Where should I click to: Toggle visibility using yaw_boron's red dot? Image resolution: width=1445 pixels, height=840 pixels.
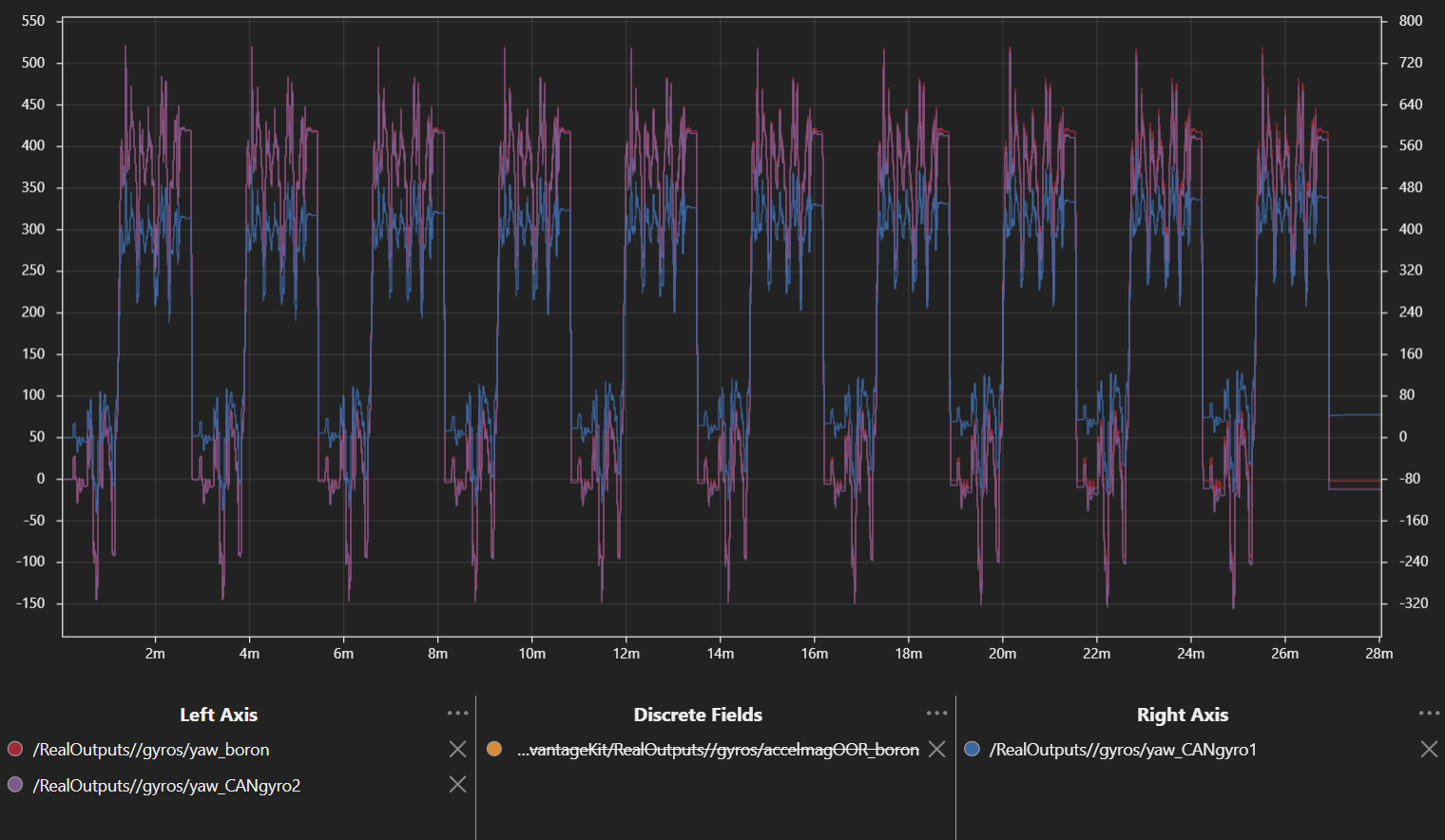15,749
